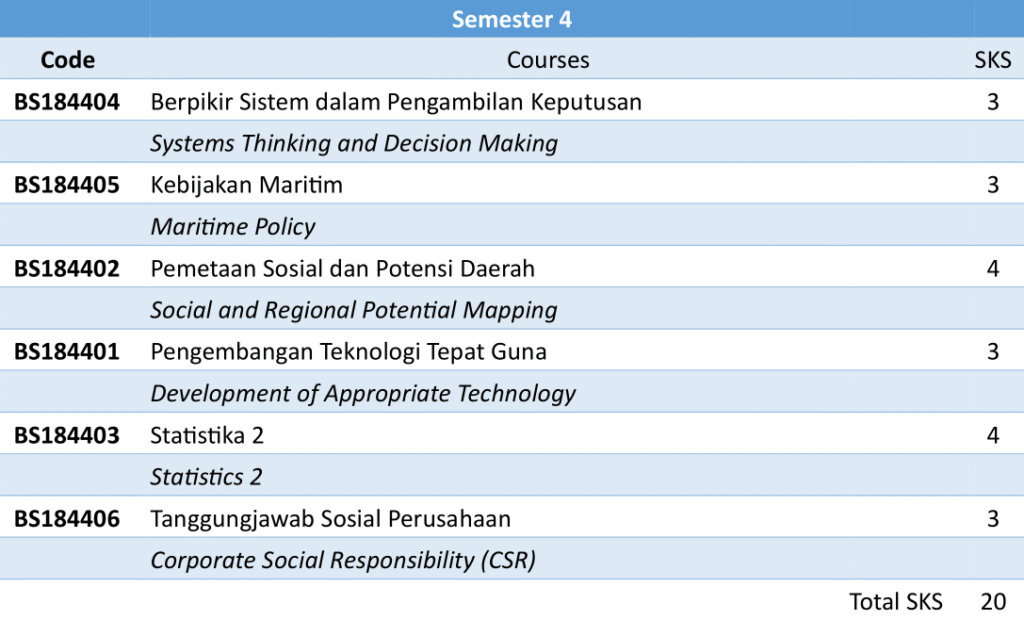This screenshot has width=1024, height=620.
Task: Click the Total SKS label
Action: coord(896,601)
